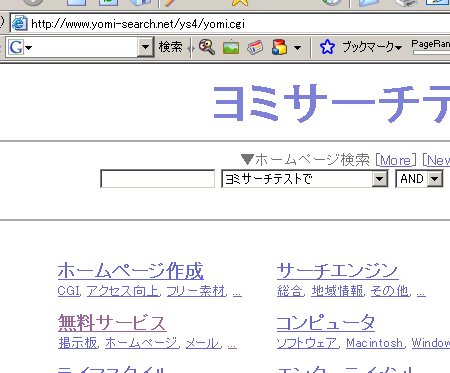Open the ホームページ subcategory under 無料サービス
This screenshot has width=450, height=373.
[x=142, y=343]
